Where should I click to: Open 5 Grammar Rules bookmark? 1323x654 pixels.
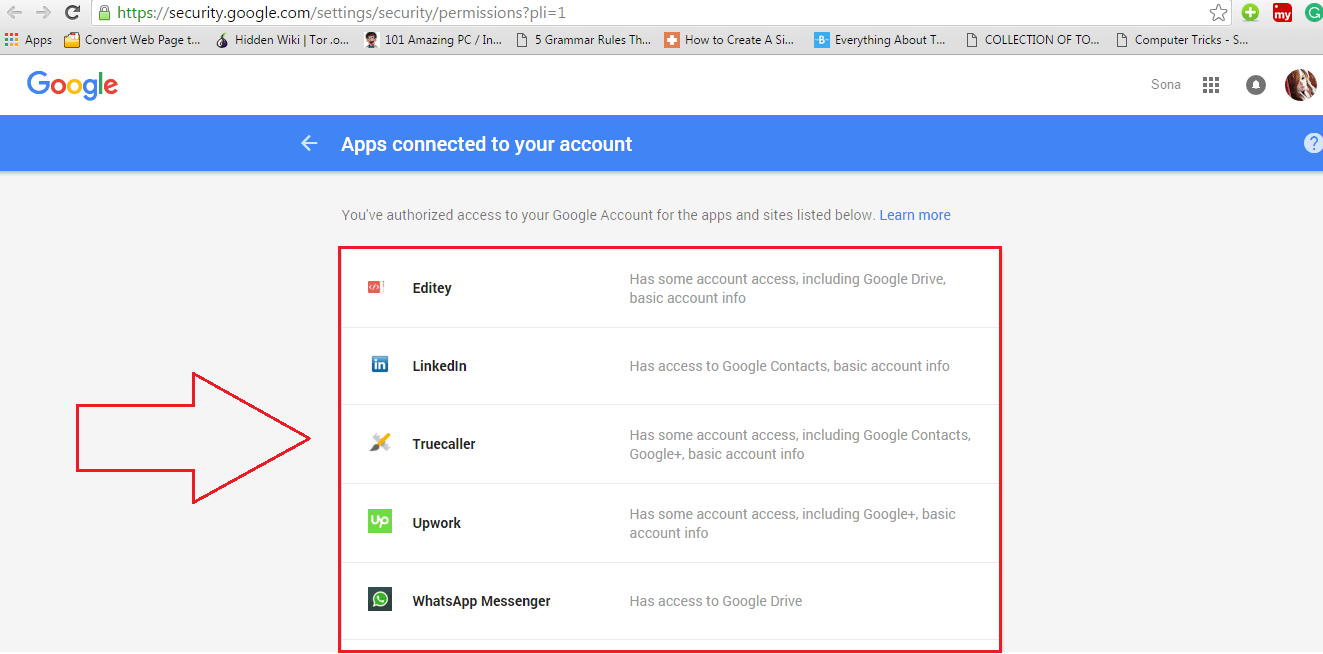[x=583, y=40]
